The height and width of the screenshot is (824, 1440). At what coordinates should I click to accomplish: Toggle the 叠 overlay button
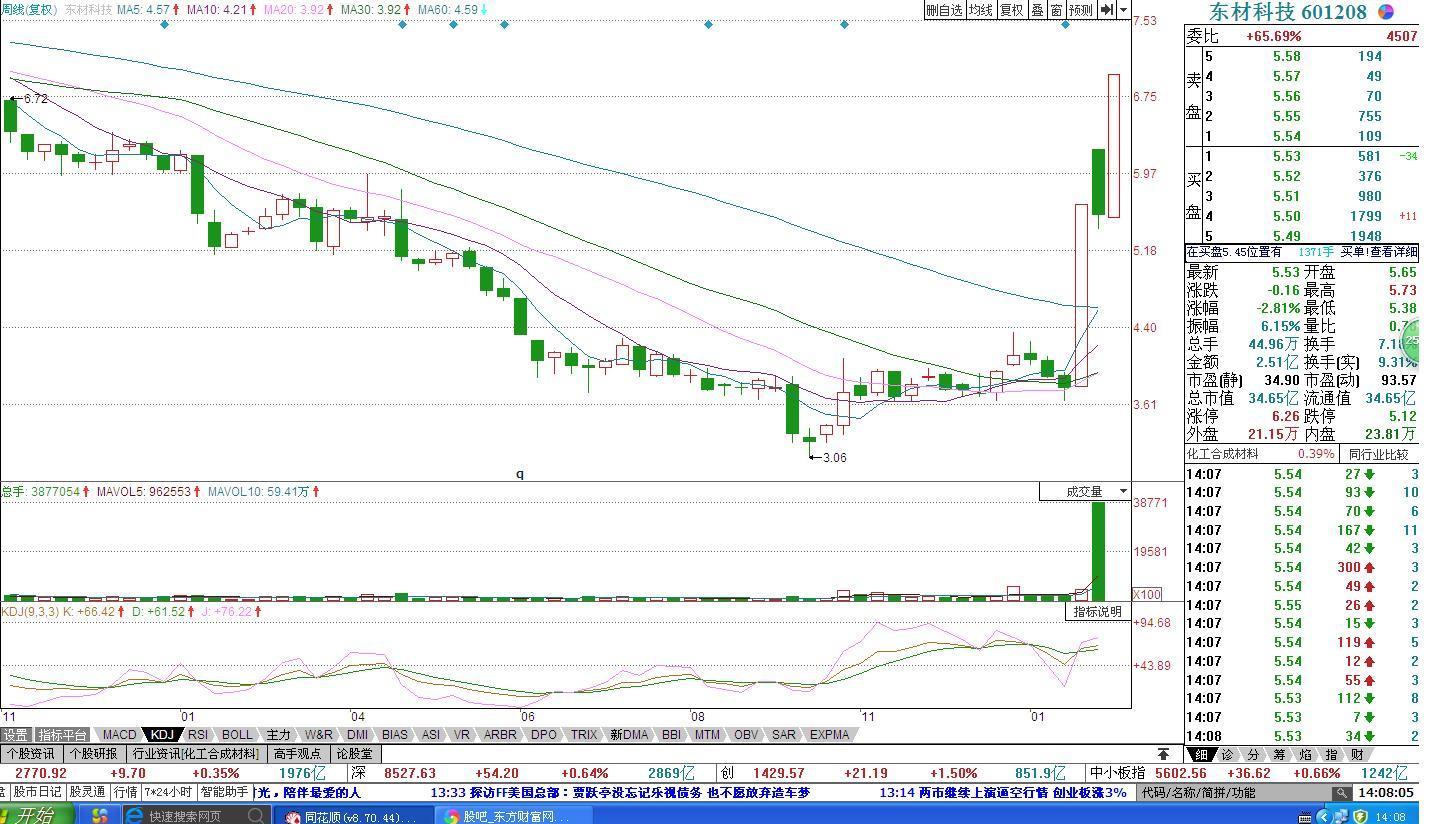coord(1037,10)
